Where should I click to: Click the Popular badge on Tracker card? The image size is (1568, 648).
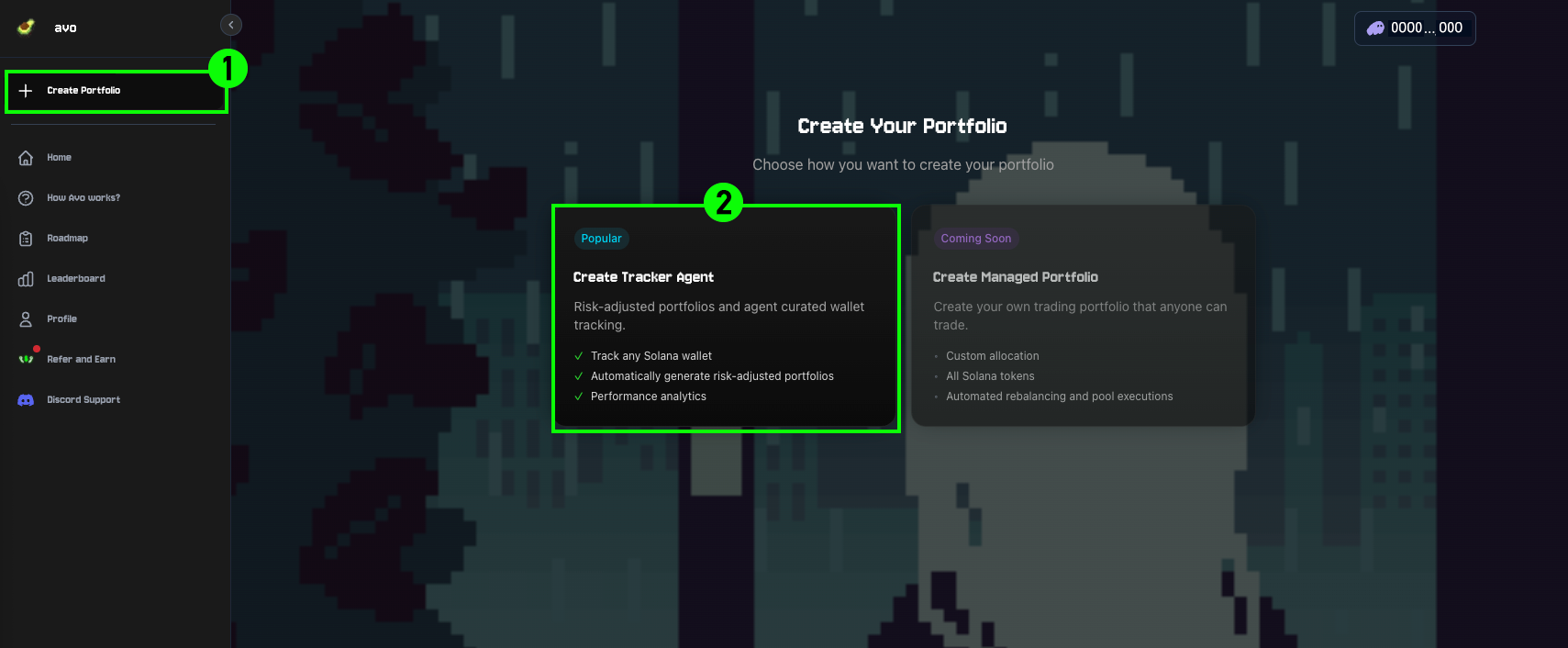601,239
